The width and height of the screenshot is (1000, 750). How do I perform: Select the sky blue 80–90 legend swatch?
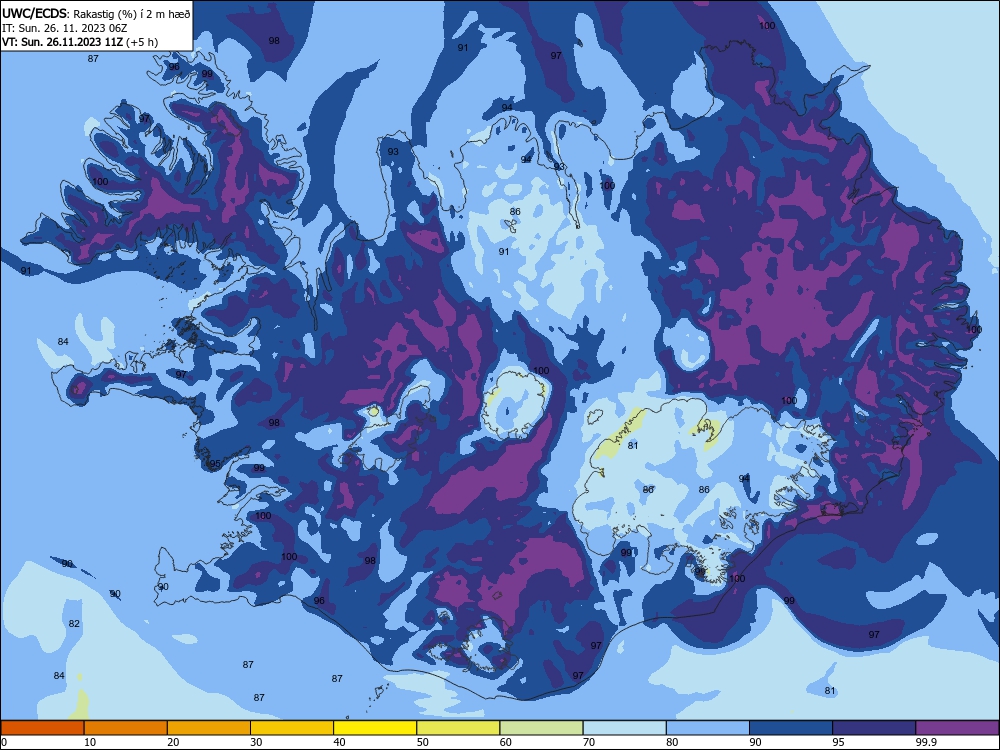click(708, 728)
